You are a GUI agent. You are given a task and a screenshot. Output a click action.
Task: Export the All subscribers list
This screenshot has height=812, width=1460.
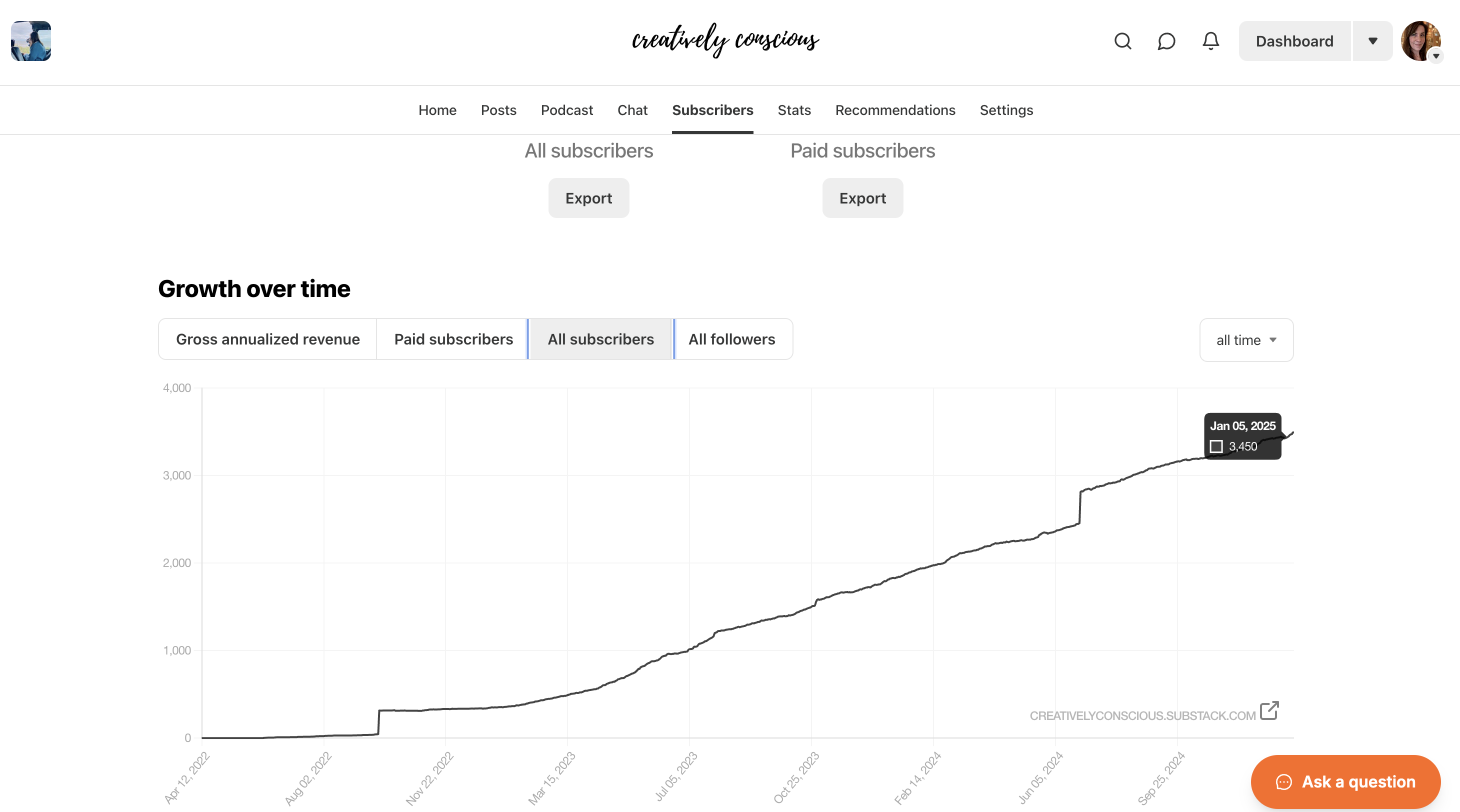tap(588, 198)
